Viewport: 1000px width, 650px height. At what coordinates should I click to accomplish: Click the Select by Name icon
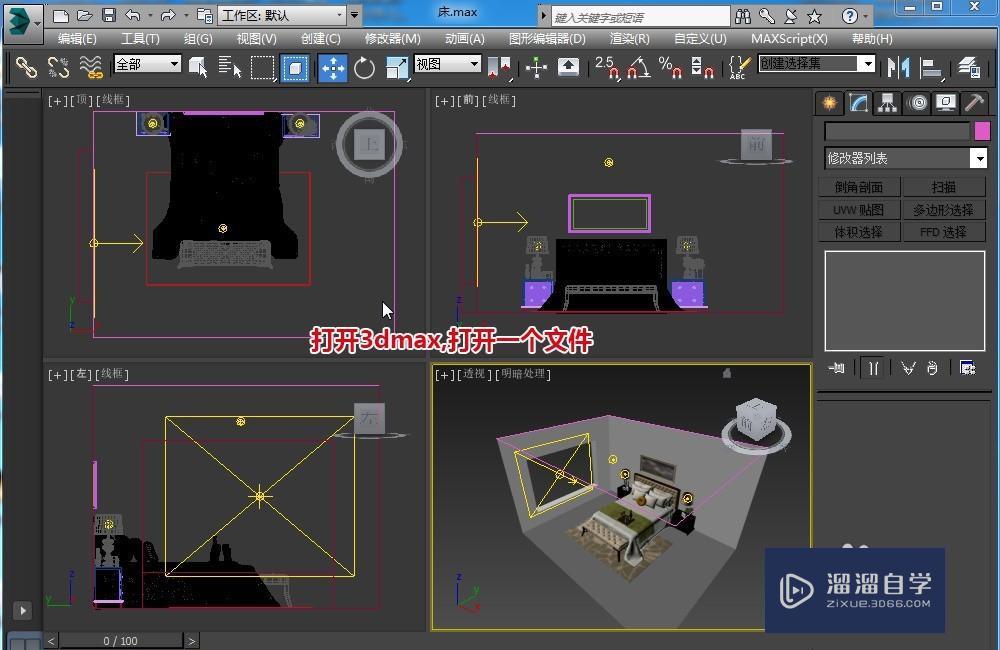230,67
